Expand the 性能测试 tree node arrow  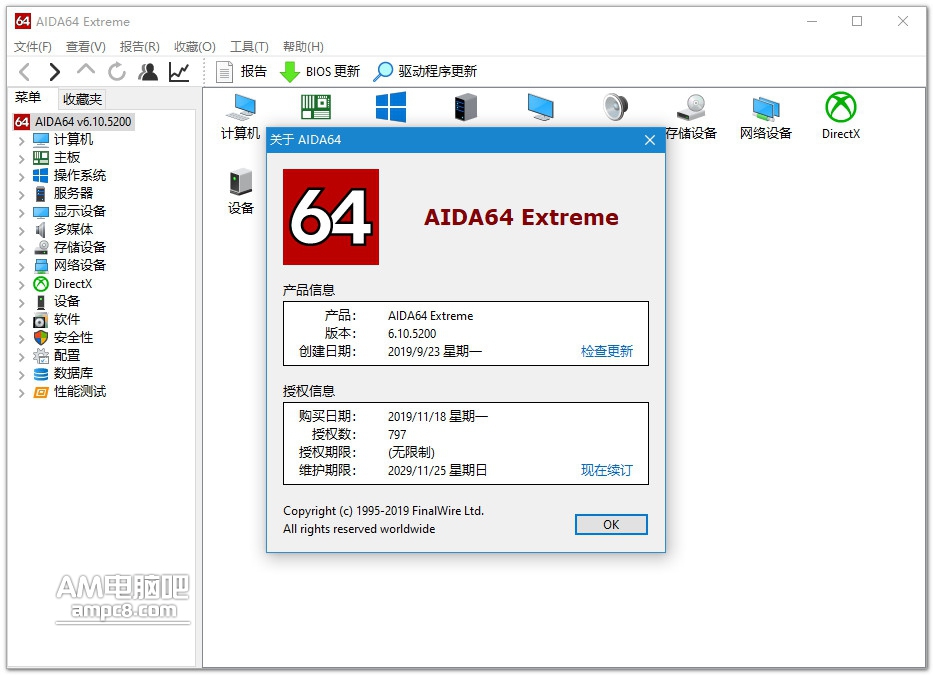click(21, 392)
